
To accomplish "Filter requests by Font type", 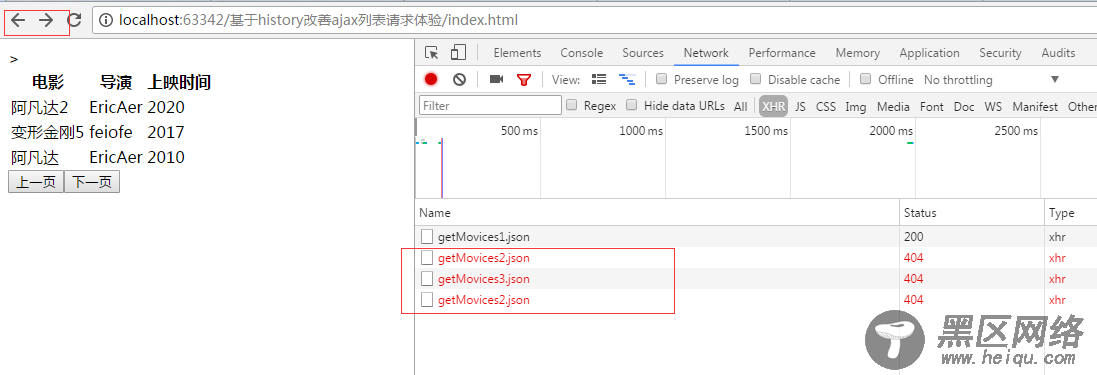I will click(931, 106).
